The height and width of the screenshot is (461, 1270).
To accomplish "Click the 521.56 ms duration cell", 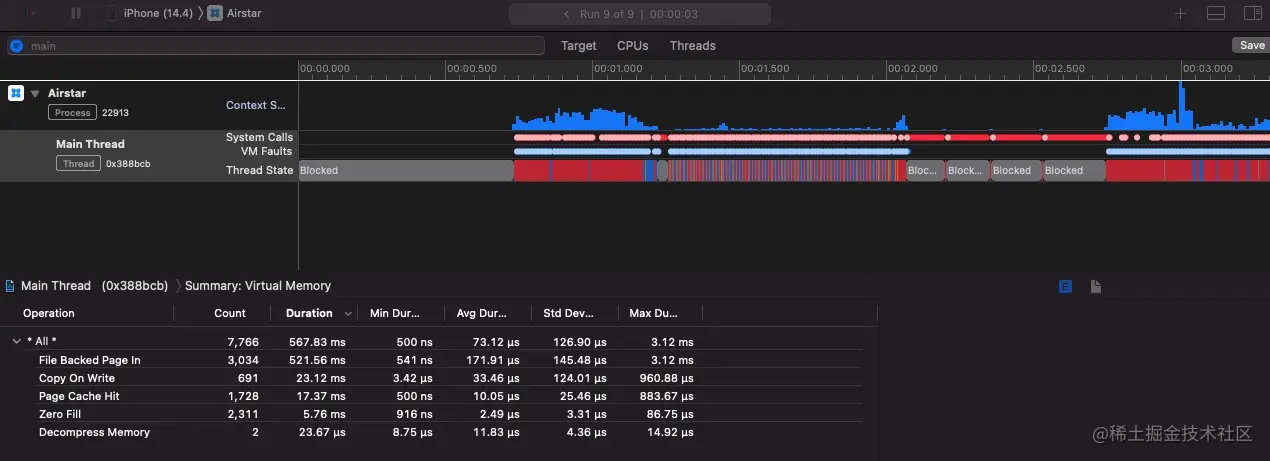I will [318, 360].
